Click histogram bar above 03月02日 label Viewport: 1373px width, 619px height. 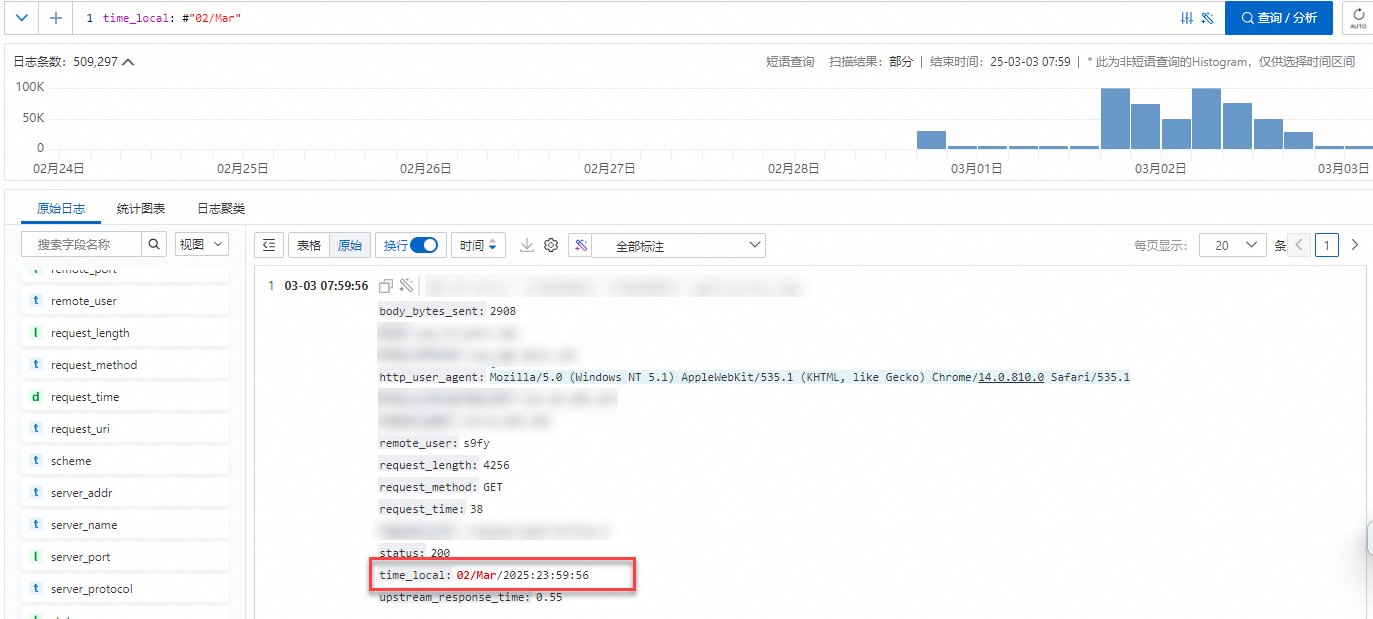pos(1176,134)
